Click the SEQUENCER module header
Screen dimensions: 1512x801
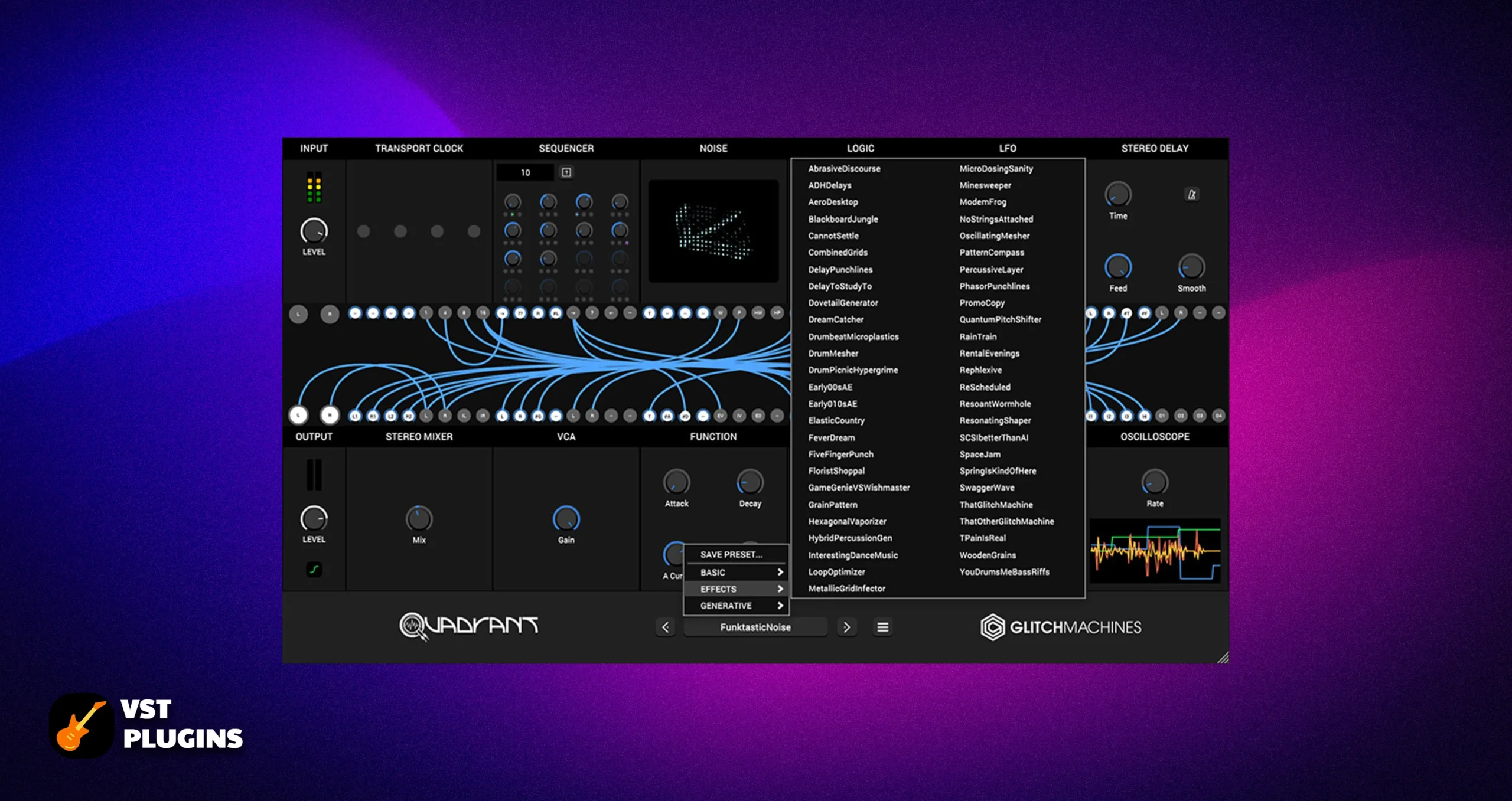566,148
